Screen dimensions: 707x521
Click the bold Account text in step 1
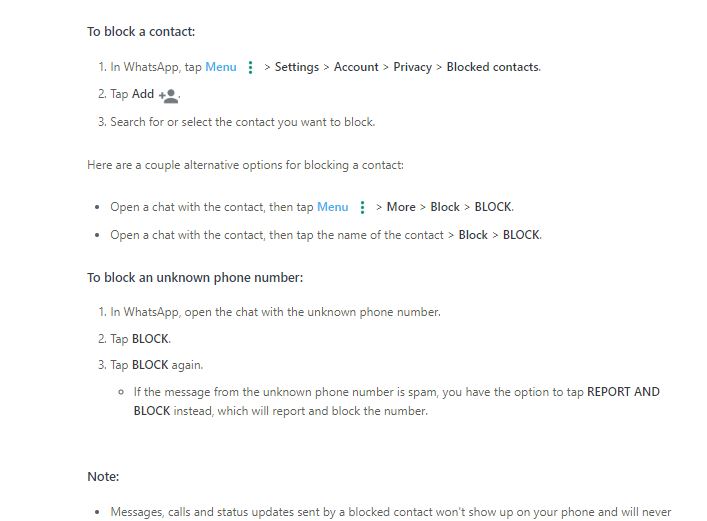pyautogui.click(x=356, y=67)
